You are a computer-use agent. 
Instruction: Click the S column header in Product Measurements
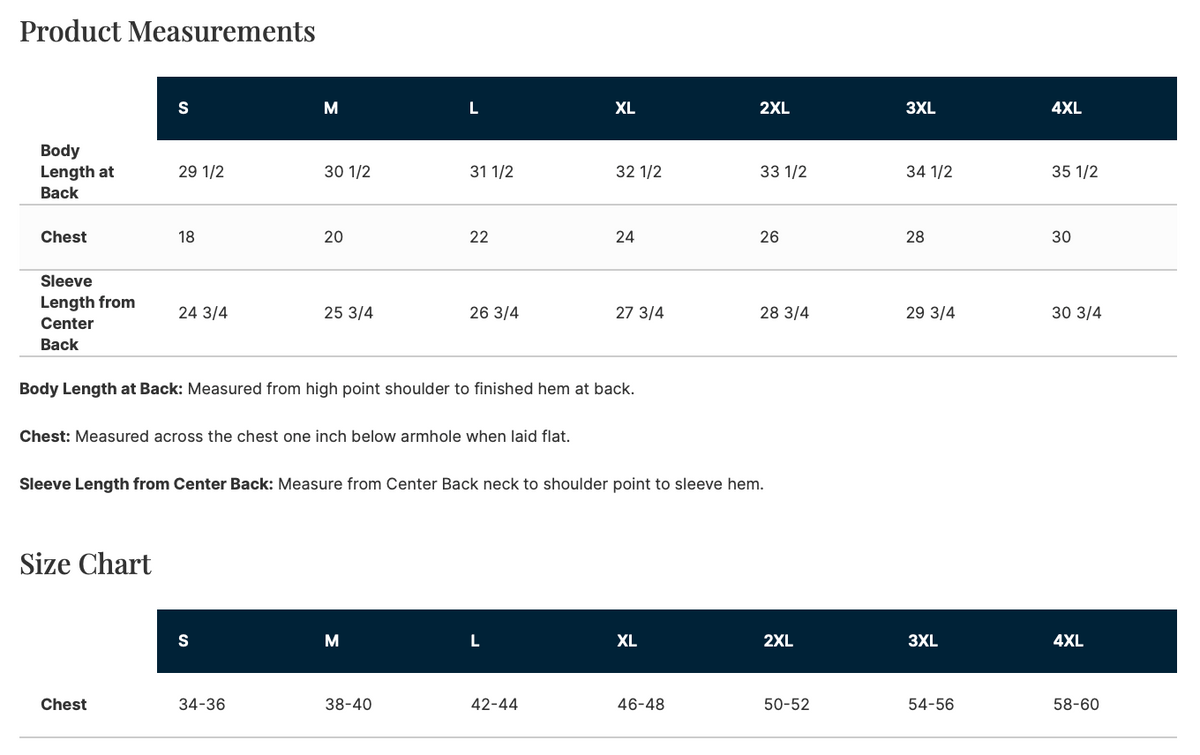[x=183, y=108]
